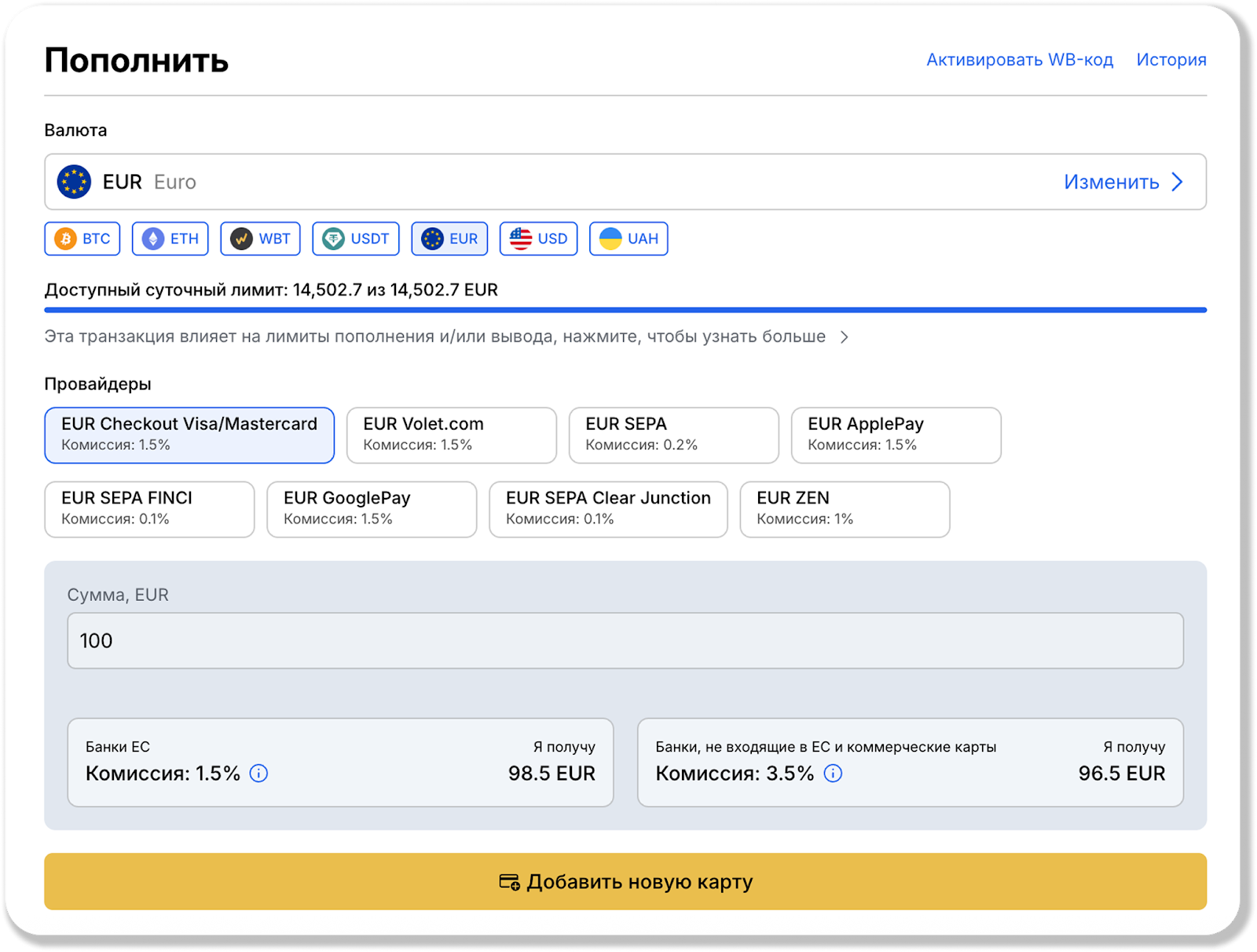Select EUR Checkout Visa/Mastercard provider
Viewport: 1257px width, 952px height.
click(x=189, y=434)
